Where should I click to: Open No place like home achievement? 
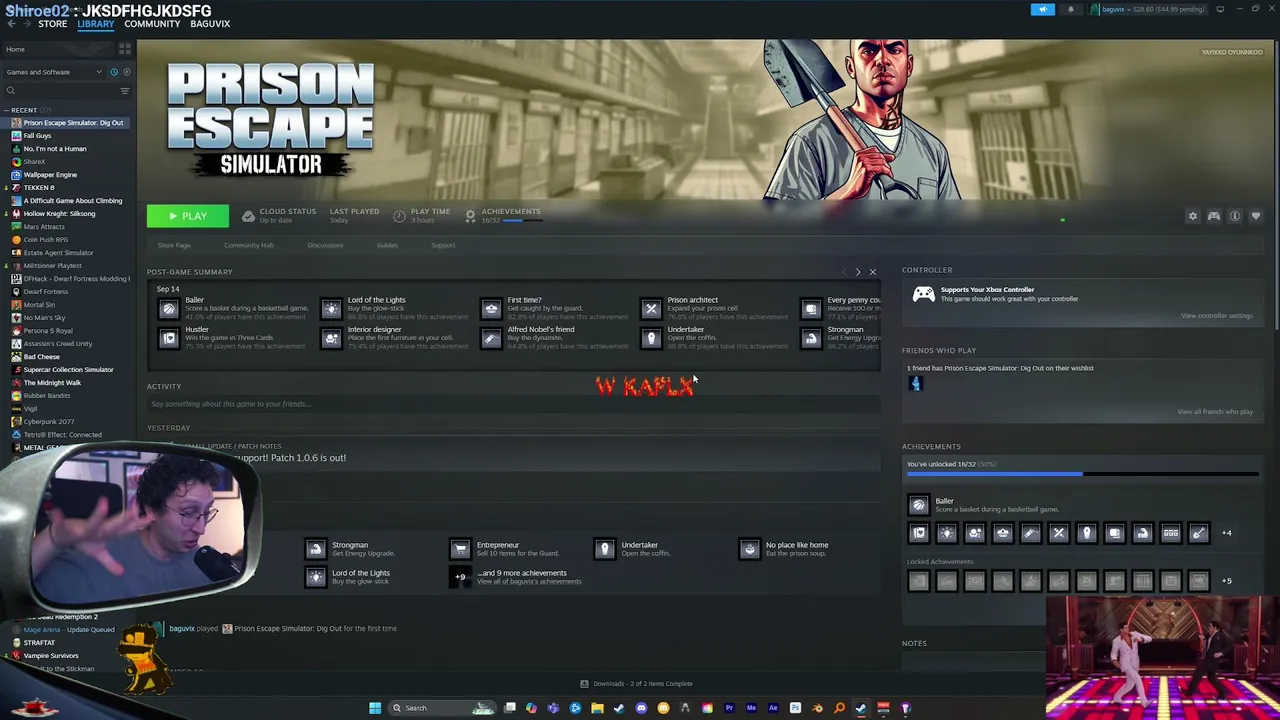click(749, 549)
